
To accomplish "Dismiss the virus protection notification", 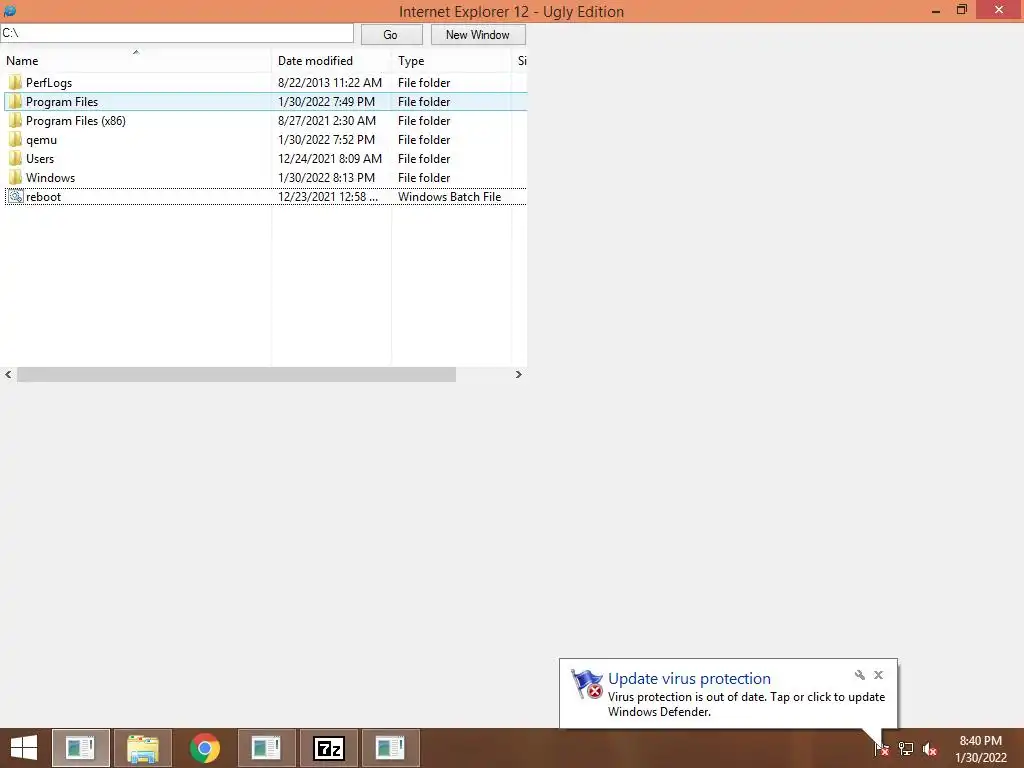I will pyautogui.click(x=878, y=675).
